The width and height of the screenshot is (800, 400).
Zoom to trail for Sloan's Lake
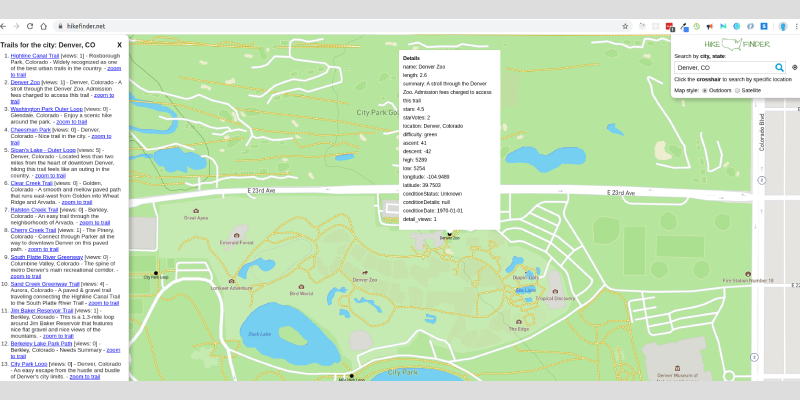[50, 175]
